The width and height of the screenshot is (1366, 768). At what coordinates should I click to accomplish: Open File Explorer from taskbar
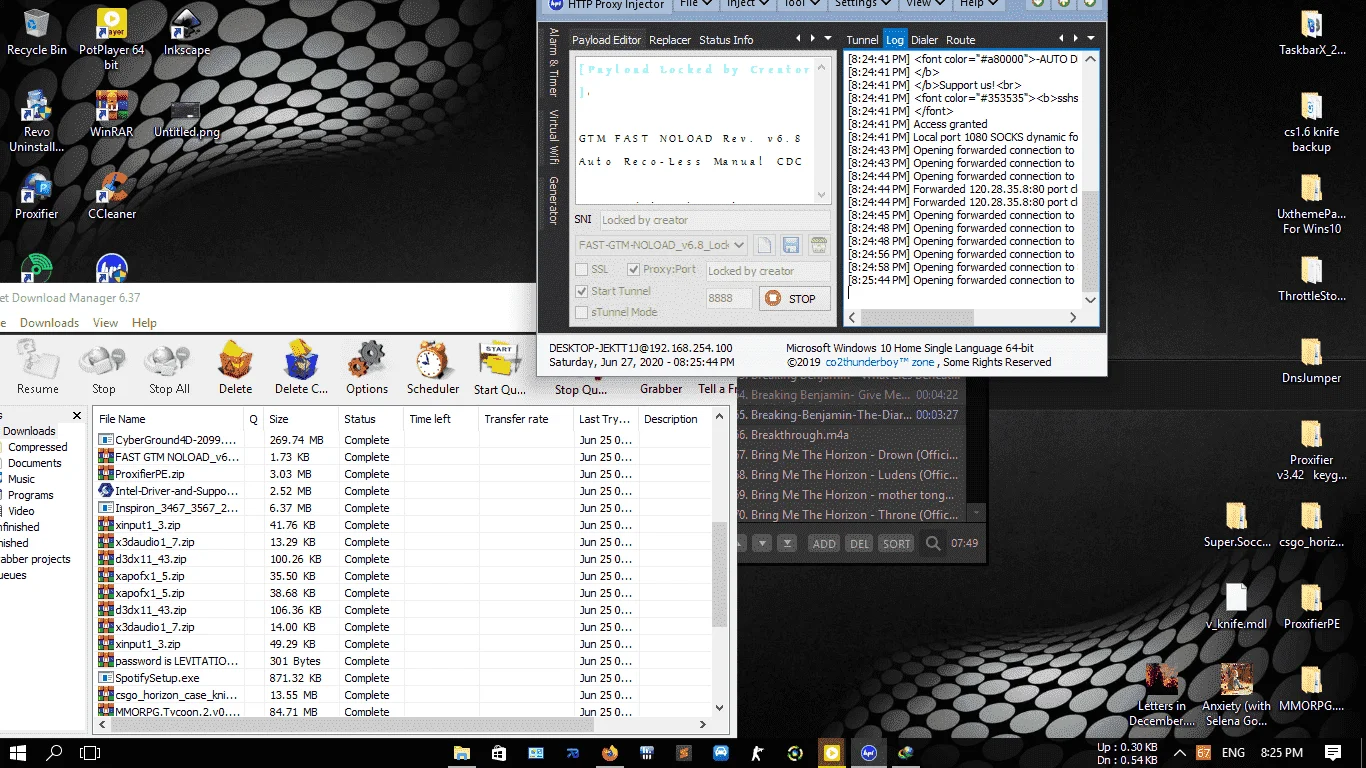(462, 752)
